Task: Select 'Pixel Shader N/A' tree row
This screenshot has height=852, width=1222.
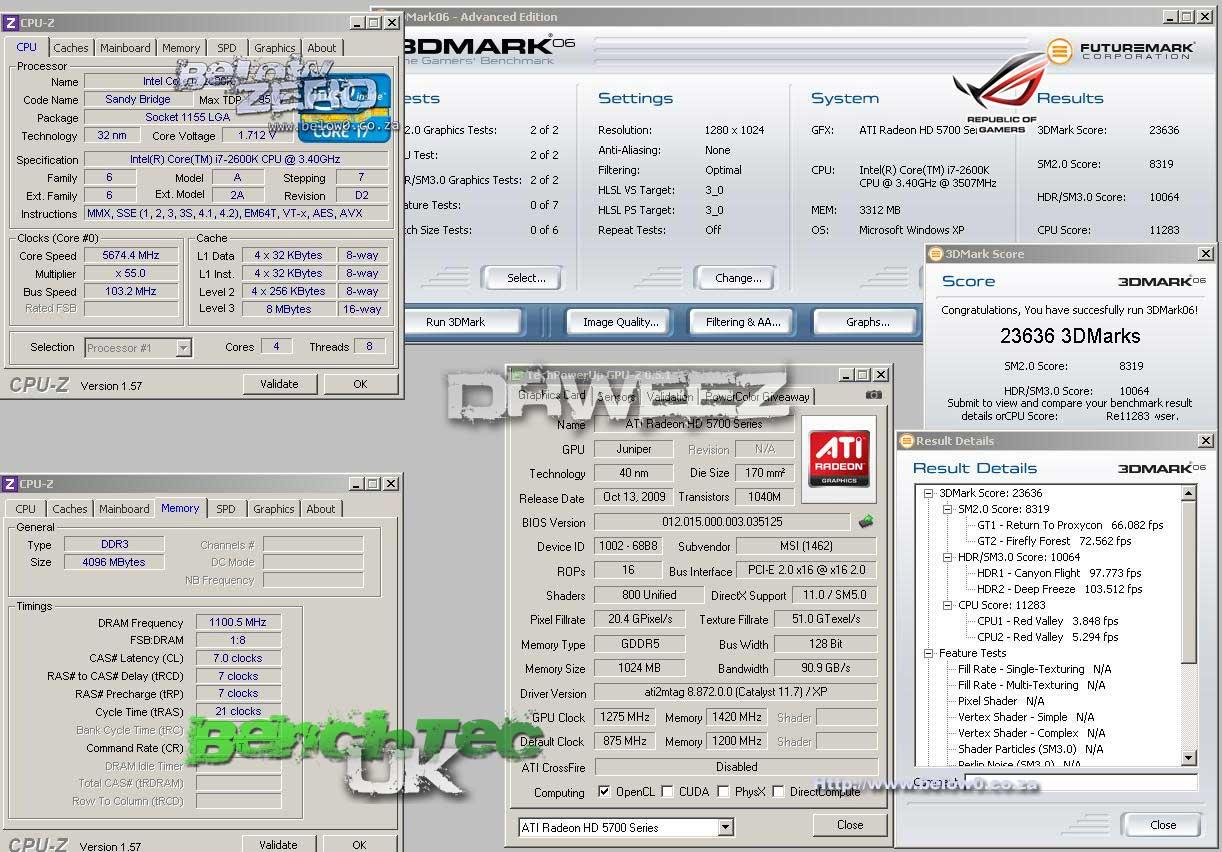Action: point(1000,701)
